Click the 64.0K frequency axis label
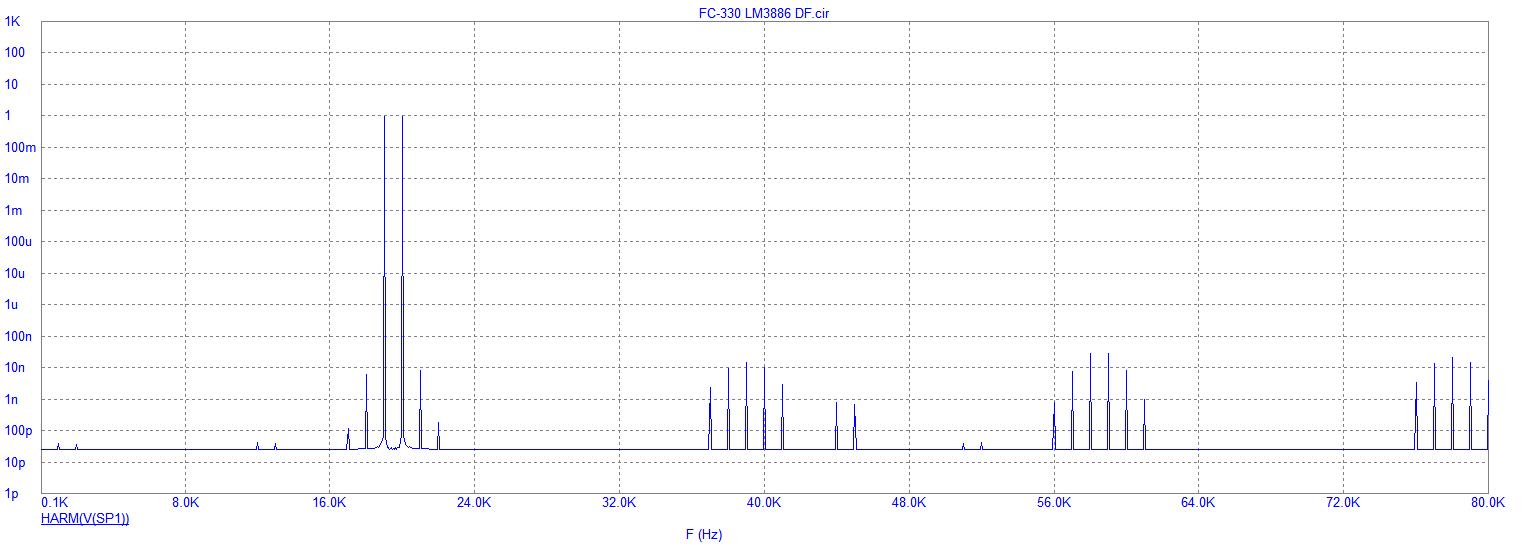 (x=1198, y=503)
